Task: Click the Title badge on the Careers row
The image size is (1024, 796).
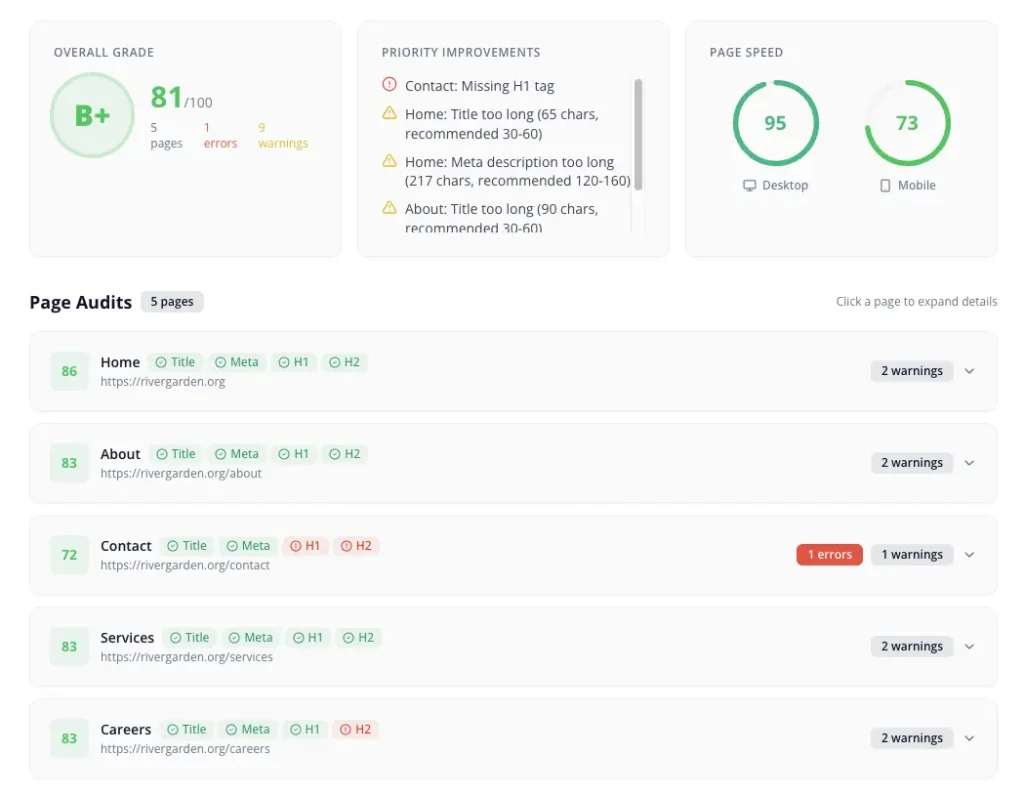Action: [187, 729]
